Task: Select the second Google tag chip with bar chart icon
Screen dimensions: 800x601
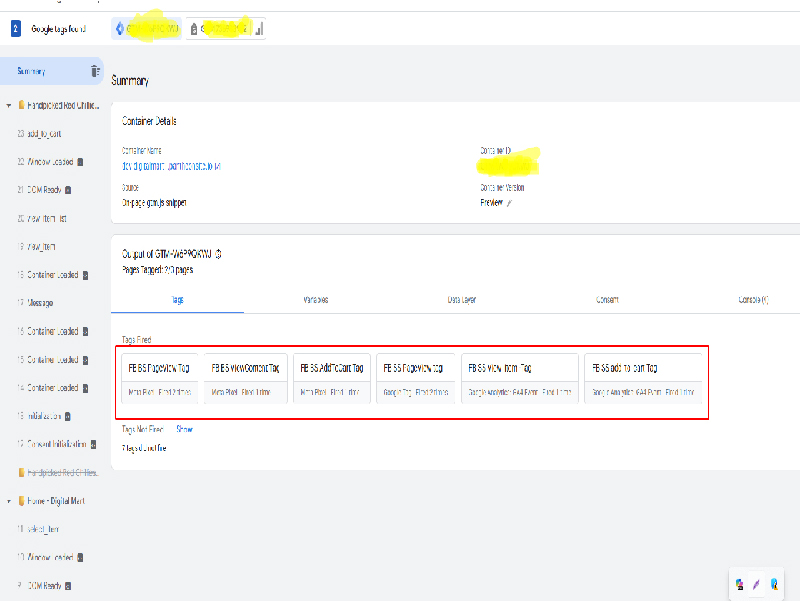Action: click(x=226, y=29)
